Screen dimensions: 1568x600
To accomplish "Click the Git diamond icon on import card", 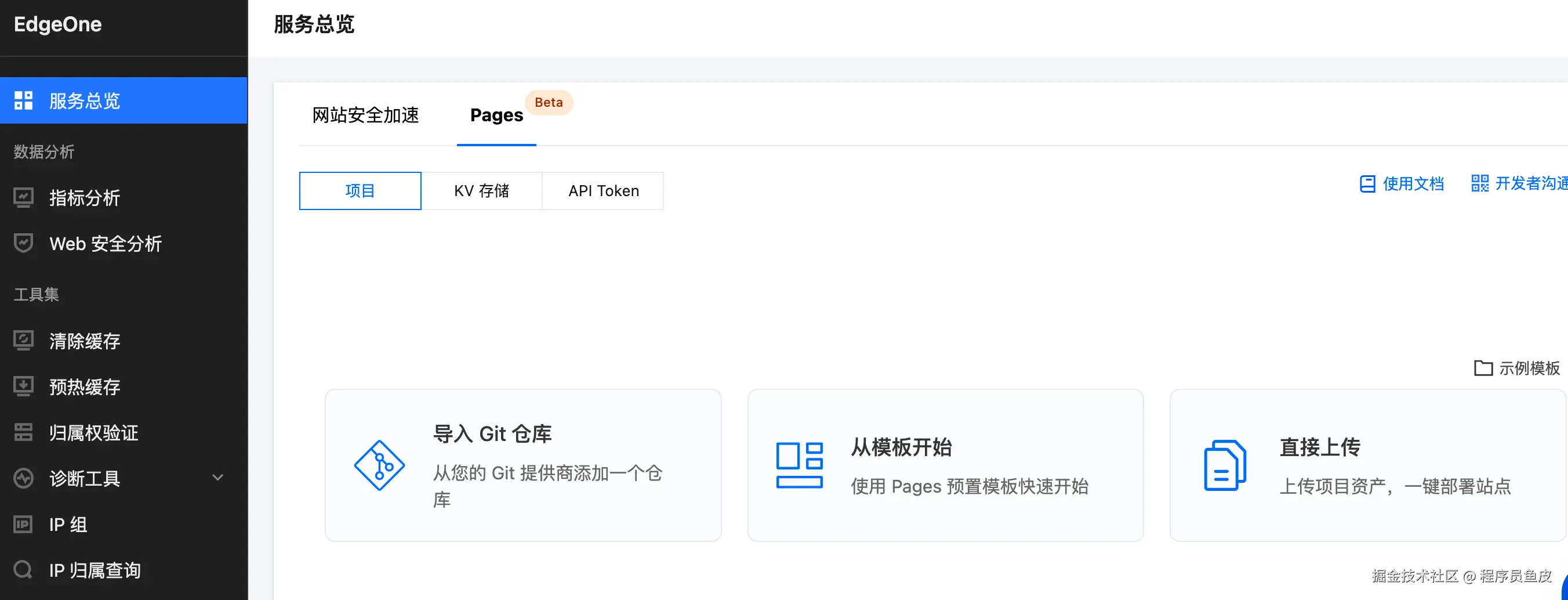I will (379, 465).
